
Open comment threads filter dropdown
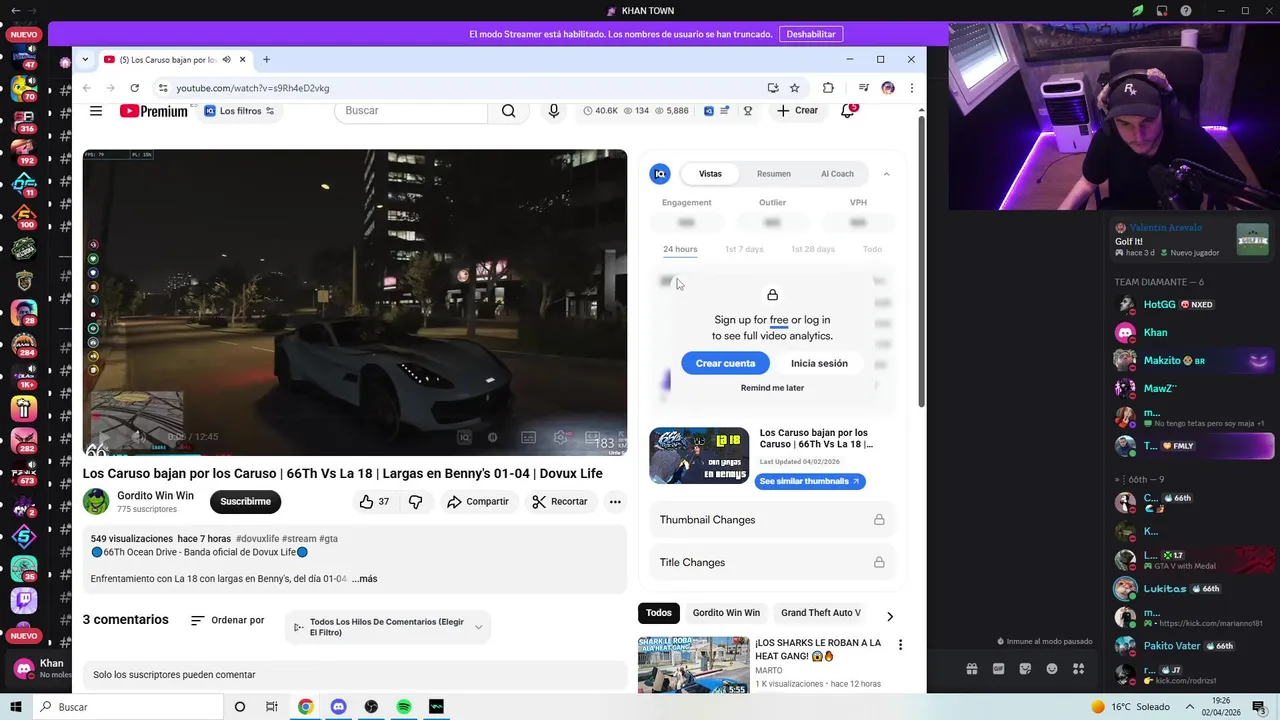(x=388, y=627)
